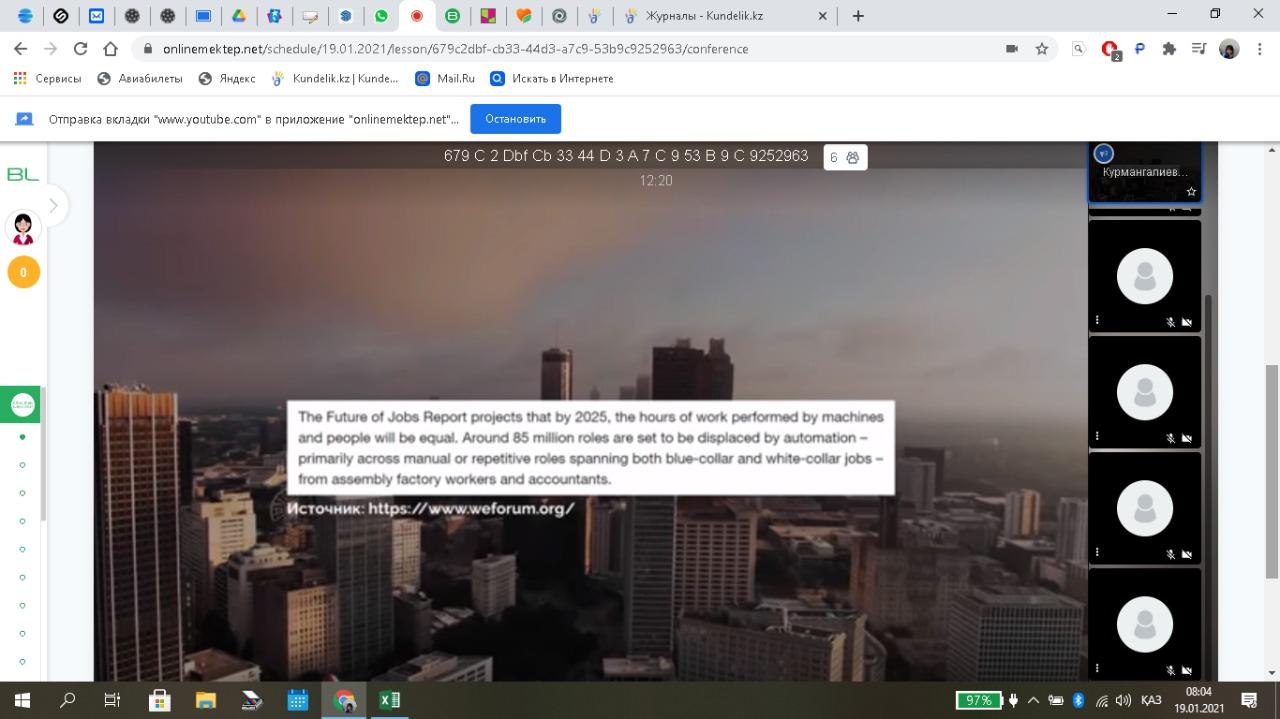Open the participants count button showing 6
This screenshot has width=1280, height=719.
(x=845, y=157)
